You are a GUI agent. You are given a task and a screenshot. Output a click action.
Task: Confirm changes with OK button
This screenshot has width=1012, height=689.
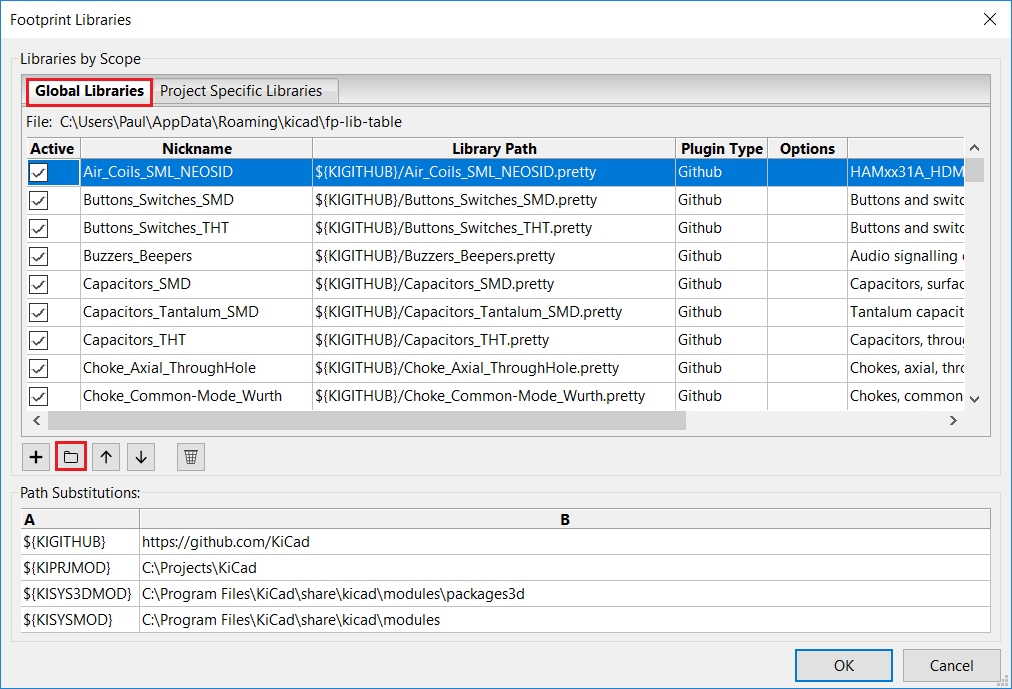[x=844, y=665]
